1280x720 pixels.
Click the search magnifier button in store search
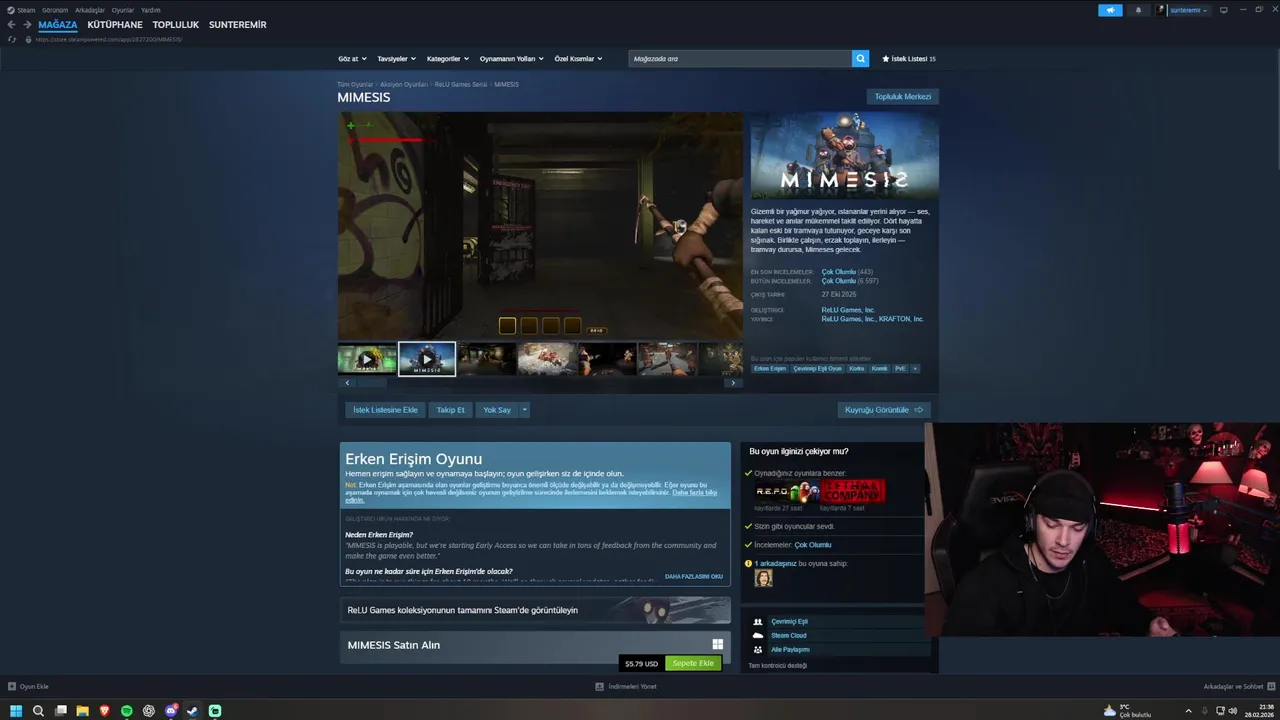[860, 59]
